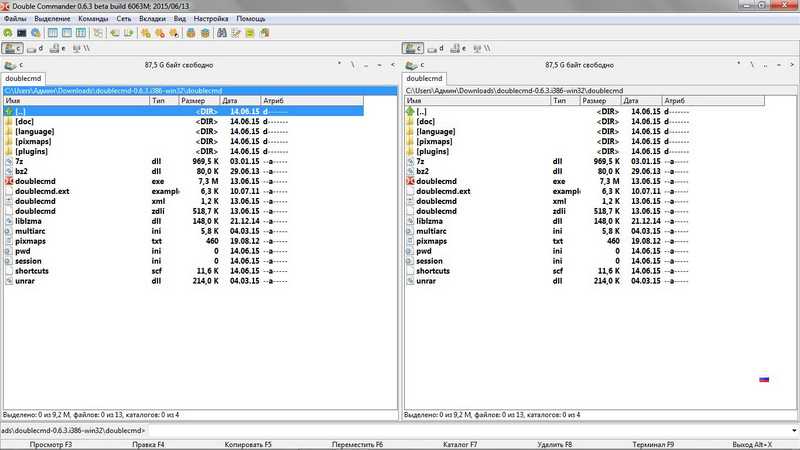
Task: Click right panel favorites '*' button
Action: coord(739,65)
